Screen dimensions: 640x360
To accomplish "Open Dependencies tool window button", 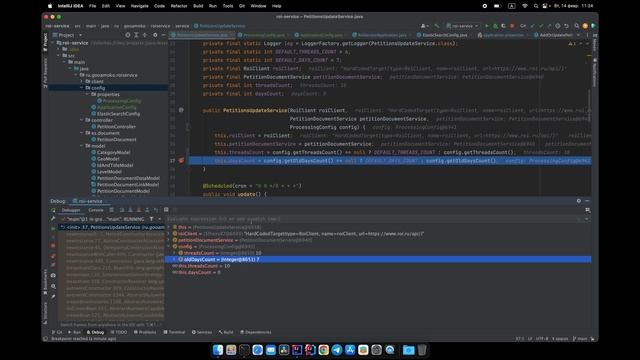I will click(x=256, y=332).
